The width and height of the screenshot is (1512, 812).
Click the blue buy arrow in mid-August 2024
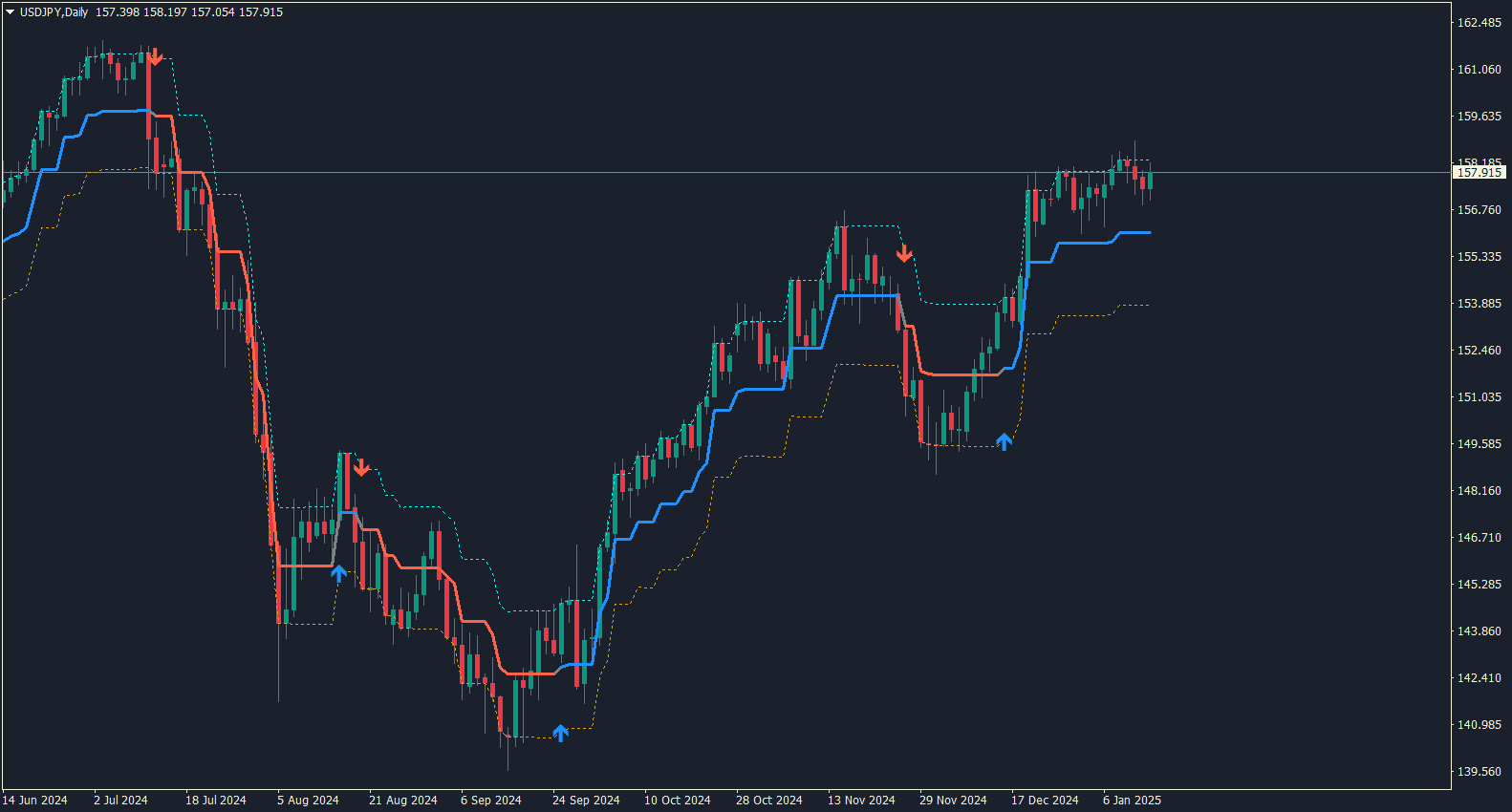(x=338, y=573)
